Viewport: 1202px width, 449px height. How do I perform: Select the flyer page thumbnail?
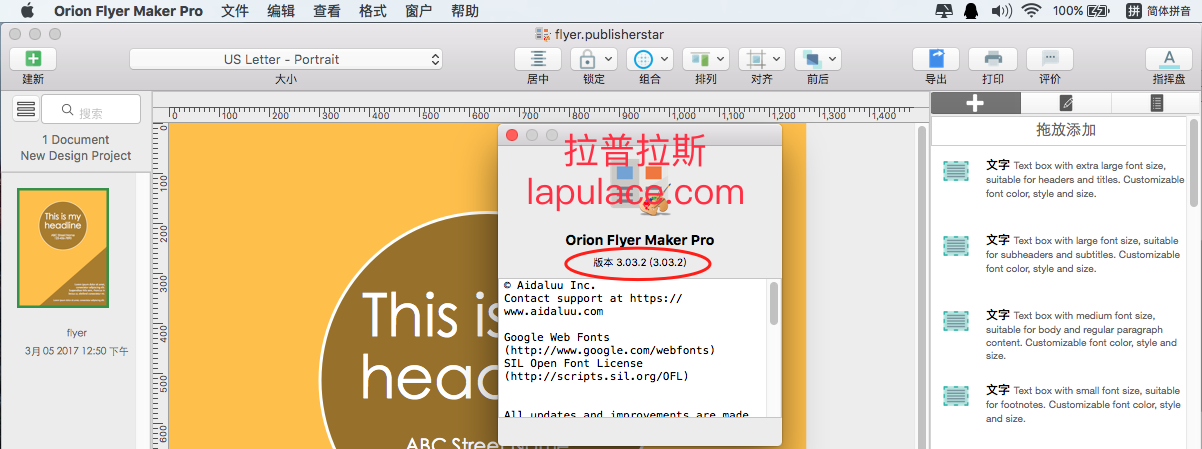pos(63,248)
